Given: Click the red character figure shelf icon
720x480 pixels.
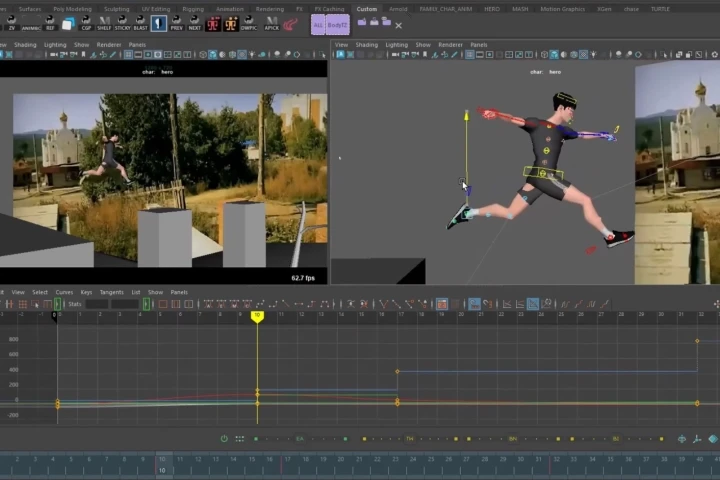Looking at the screenshot, I should pos(213,23).
